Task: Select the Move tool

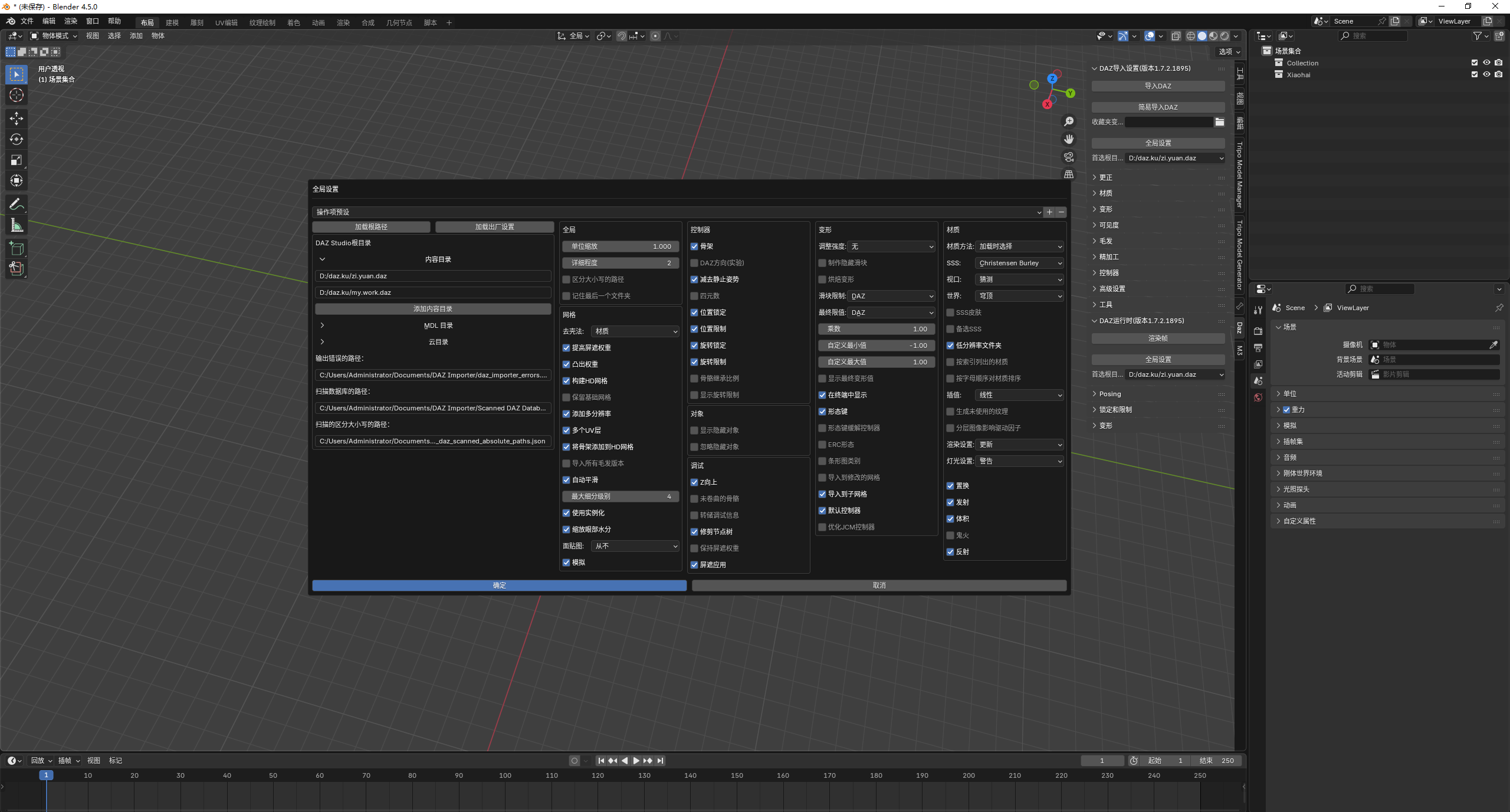Action: (17, 119)
